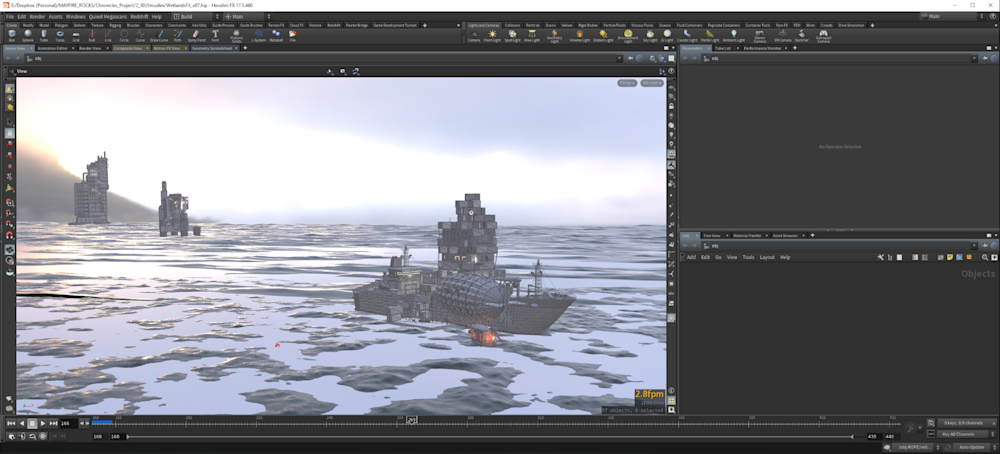Click the Play forward button

[43, 423]
